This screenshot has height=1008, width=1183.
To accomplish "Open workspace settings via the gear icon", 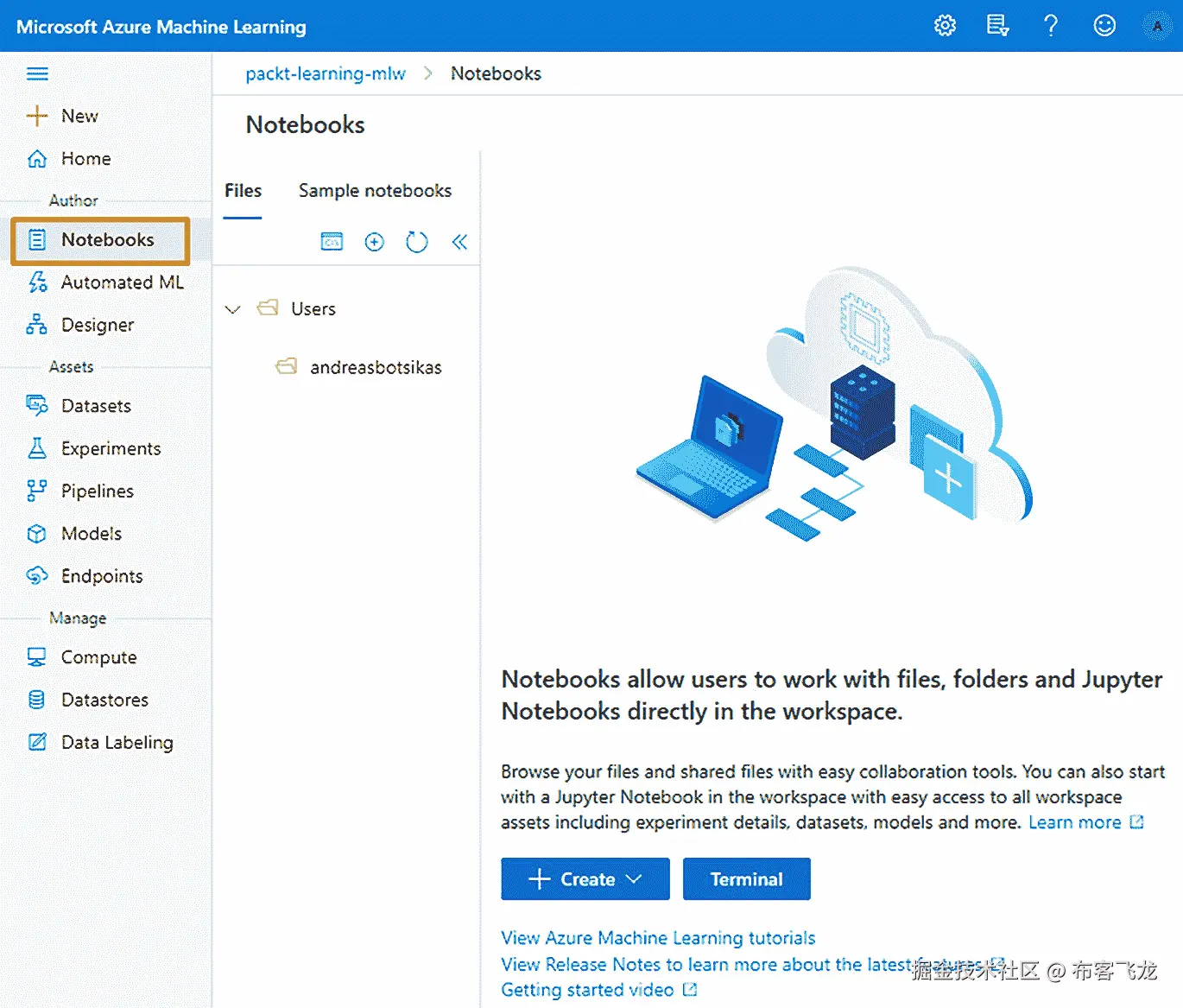I will tap(944, 25).
